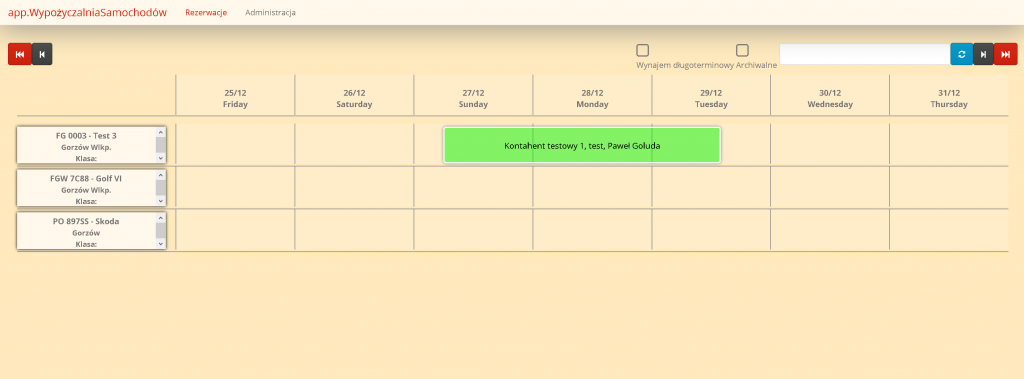The image size is (1024, 379).
Task: Click scroll up arrow in Skoda card
Action: pos(161,218)
